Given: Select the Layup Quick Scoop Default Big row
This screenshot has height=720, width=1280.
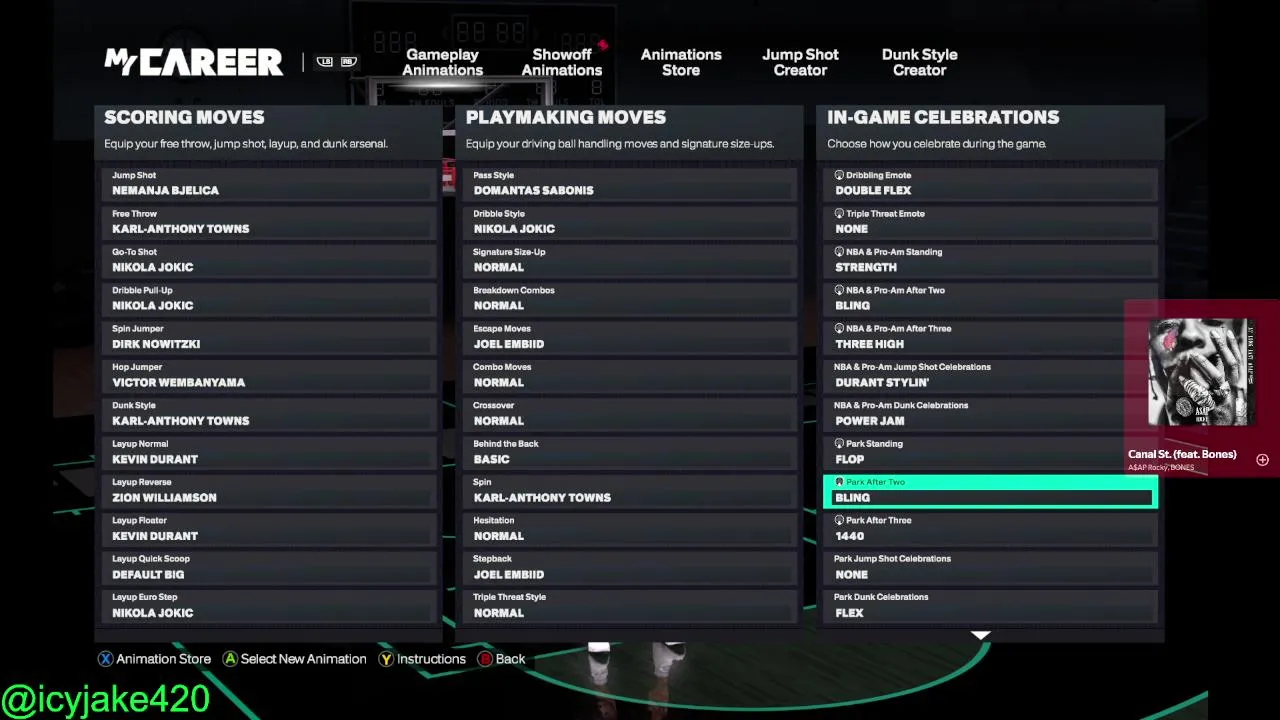Looking at the screenshot, I should pyautogui.click(x=269, y=567).
